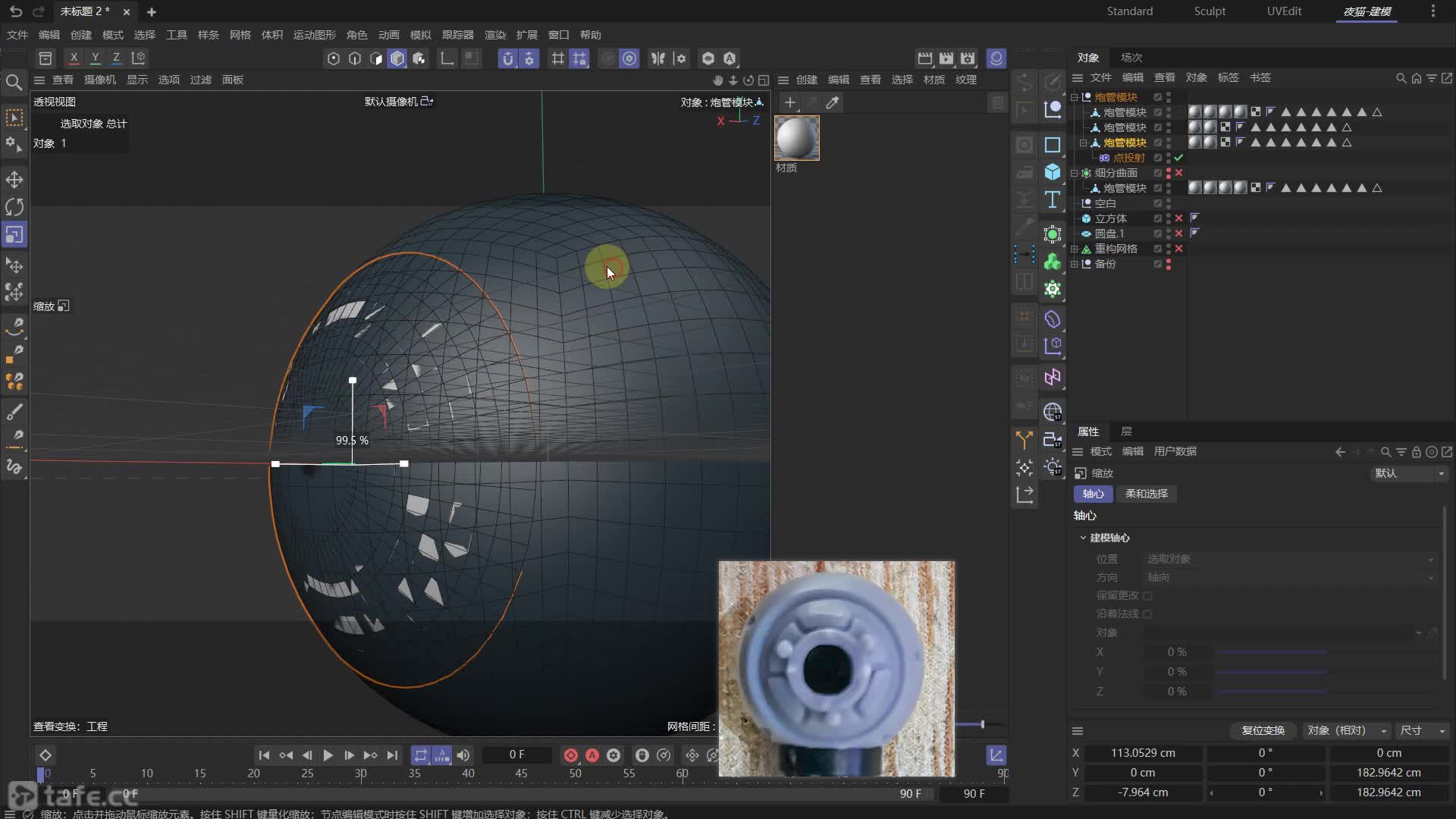
Task: Toggle Y axis lock
Action: (x=95, y=58)
